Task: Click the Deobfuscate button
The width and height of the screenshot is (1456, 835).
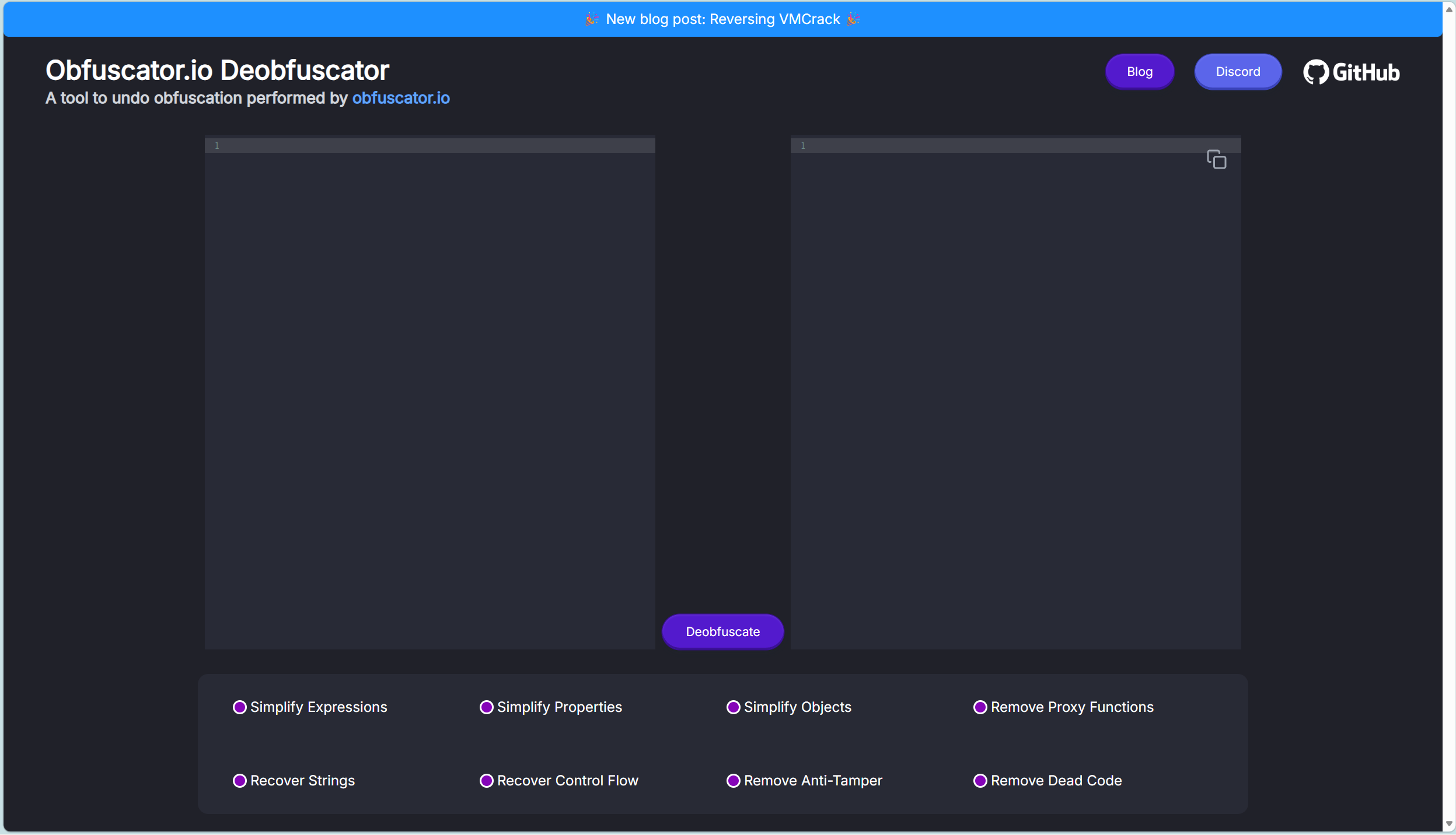Action: point(722,631)
